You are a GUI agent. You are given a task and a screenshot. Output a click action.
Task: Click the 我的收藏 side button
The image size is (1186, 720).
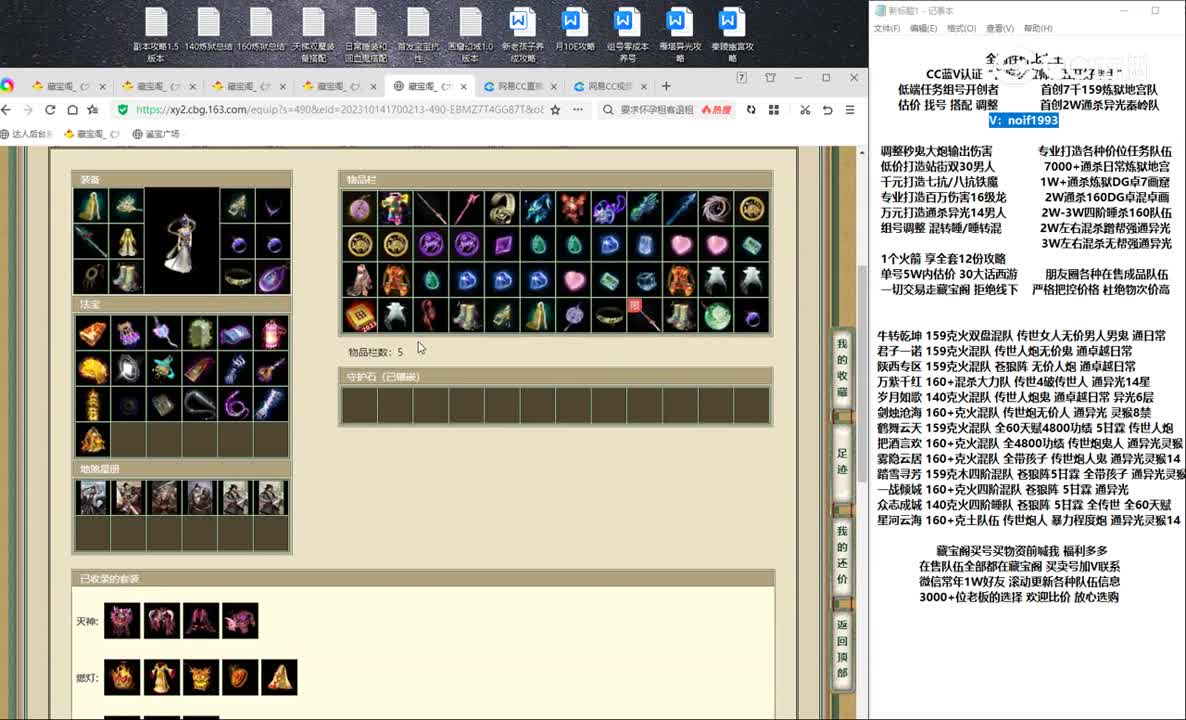click(842, 368)
